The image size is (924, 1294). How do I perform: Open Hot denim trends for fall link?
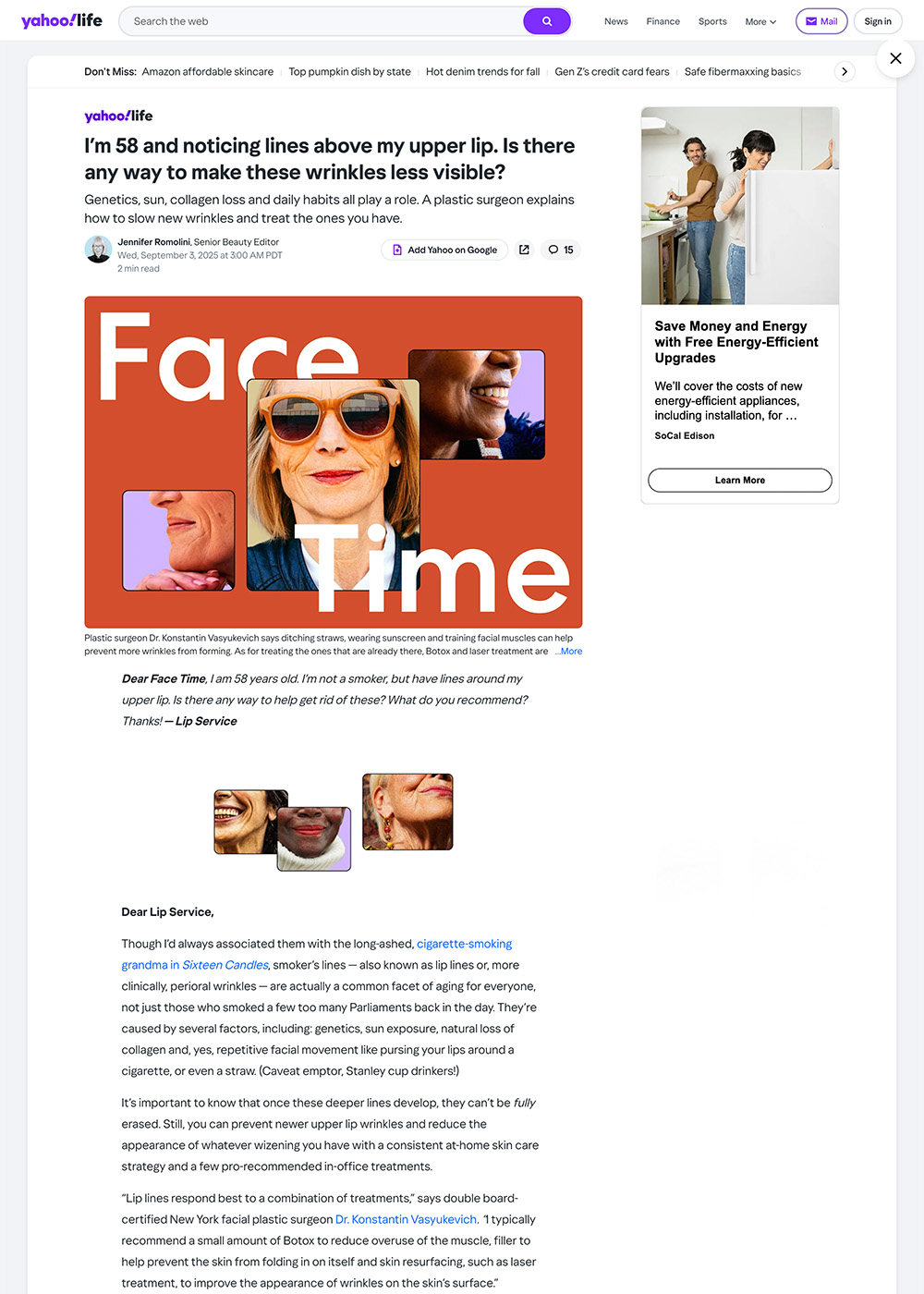[482, 71]
